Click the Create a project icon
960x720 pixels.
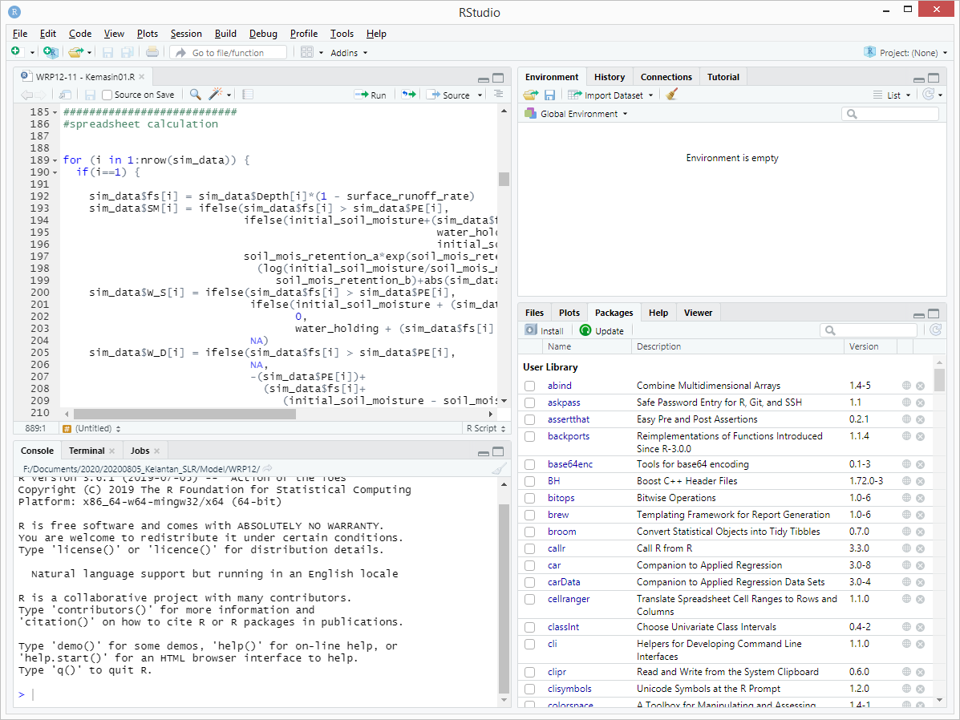(50, 52)
